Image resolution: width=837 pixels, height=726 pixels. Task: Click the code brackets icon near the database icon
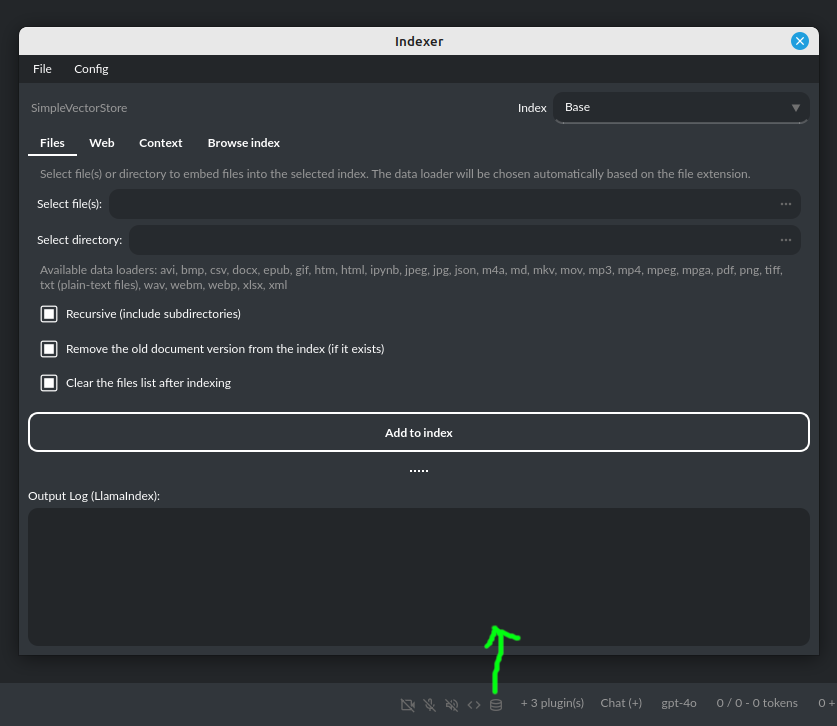474,703
